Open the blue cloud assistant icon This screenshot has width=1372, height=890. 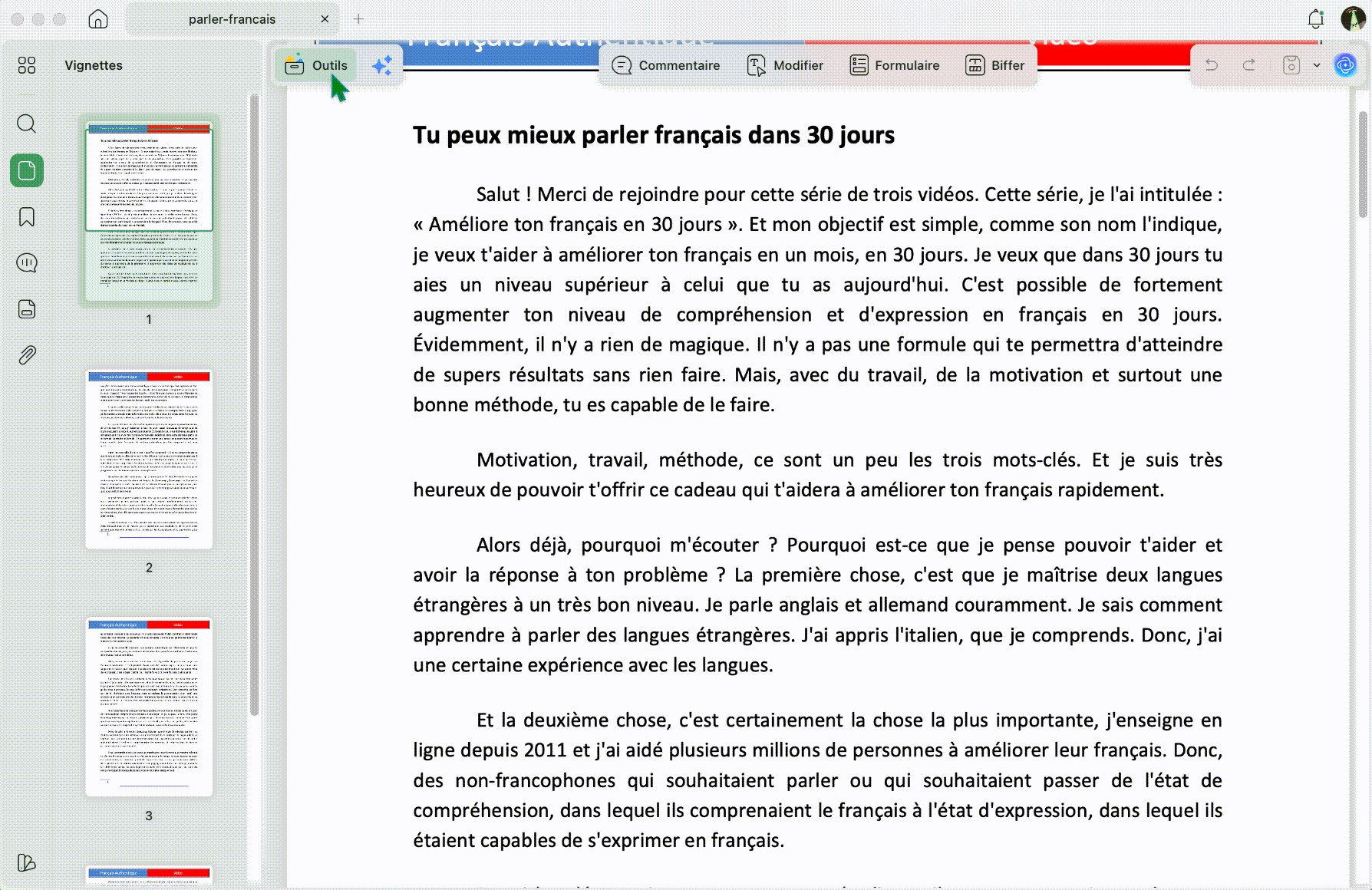[x=1345, y=65]
